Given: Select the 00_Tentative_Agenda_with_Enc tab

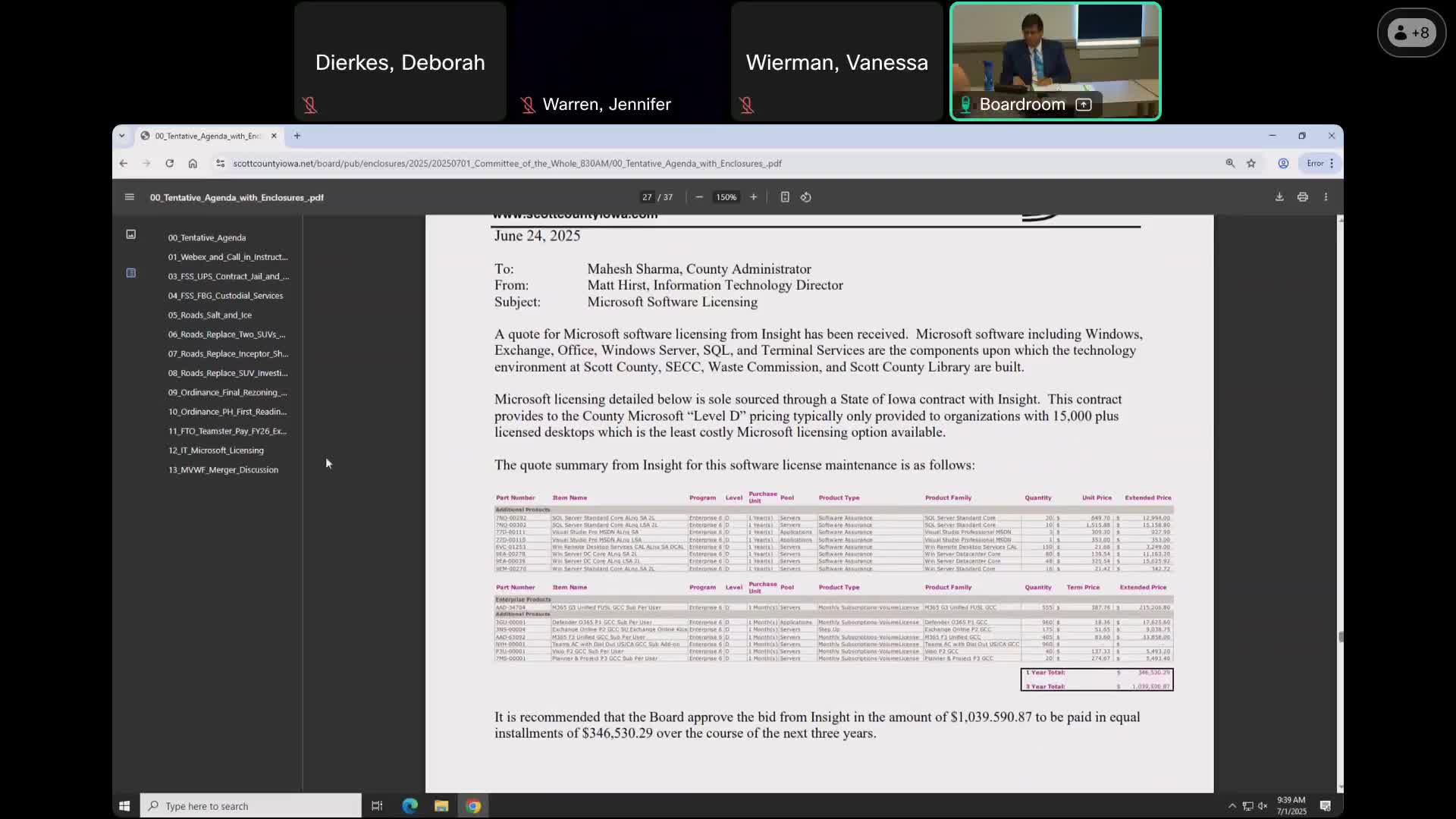Looking at the screenshot, I should click(x=205, y=136).
